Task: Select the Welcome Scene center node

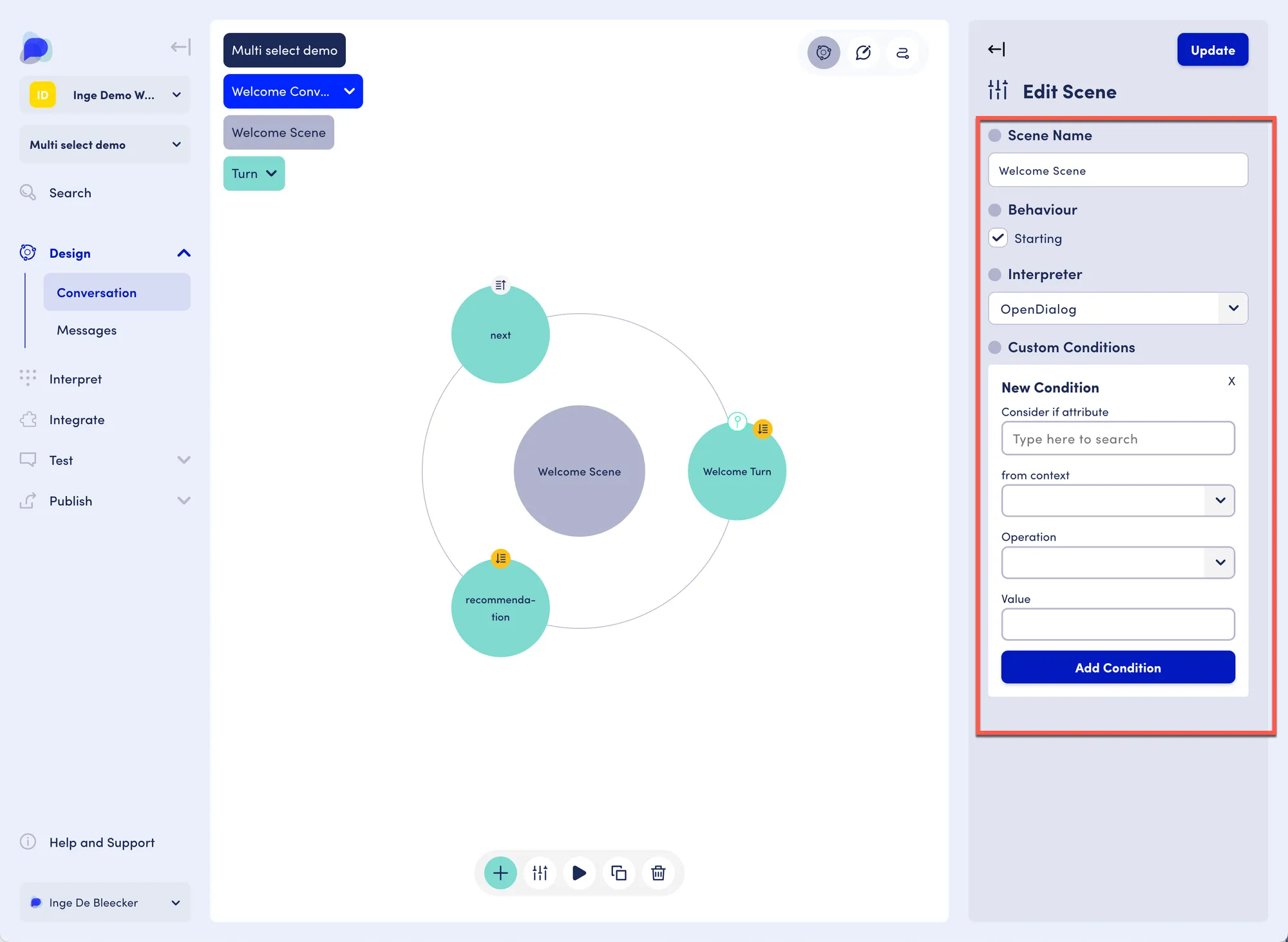Action: click(579, 471)
